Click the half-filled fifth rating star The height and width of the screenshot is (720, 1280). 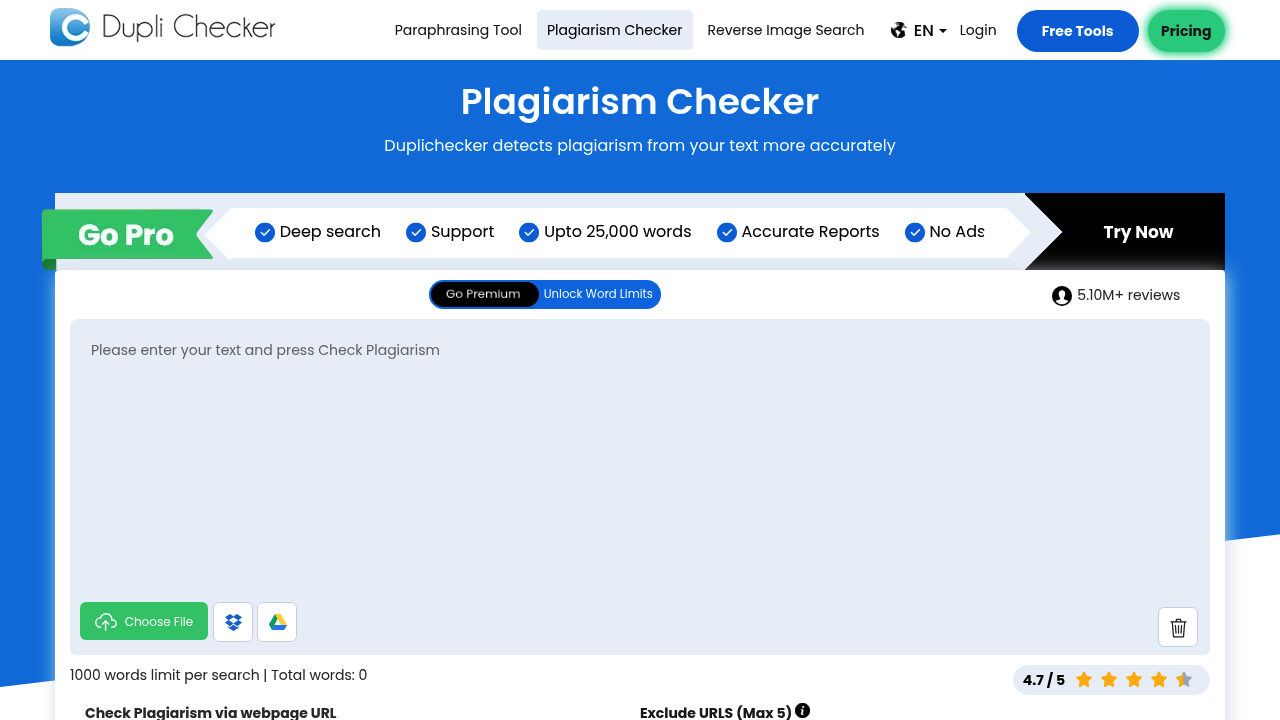pos(1184,680)
